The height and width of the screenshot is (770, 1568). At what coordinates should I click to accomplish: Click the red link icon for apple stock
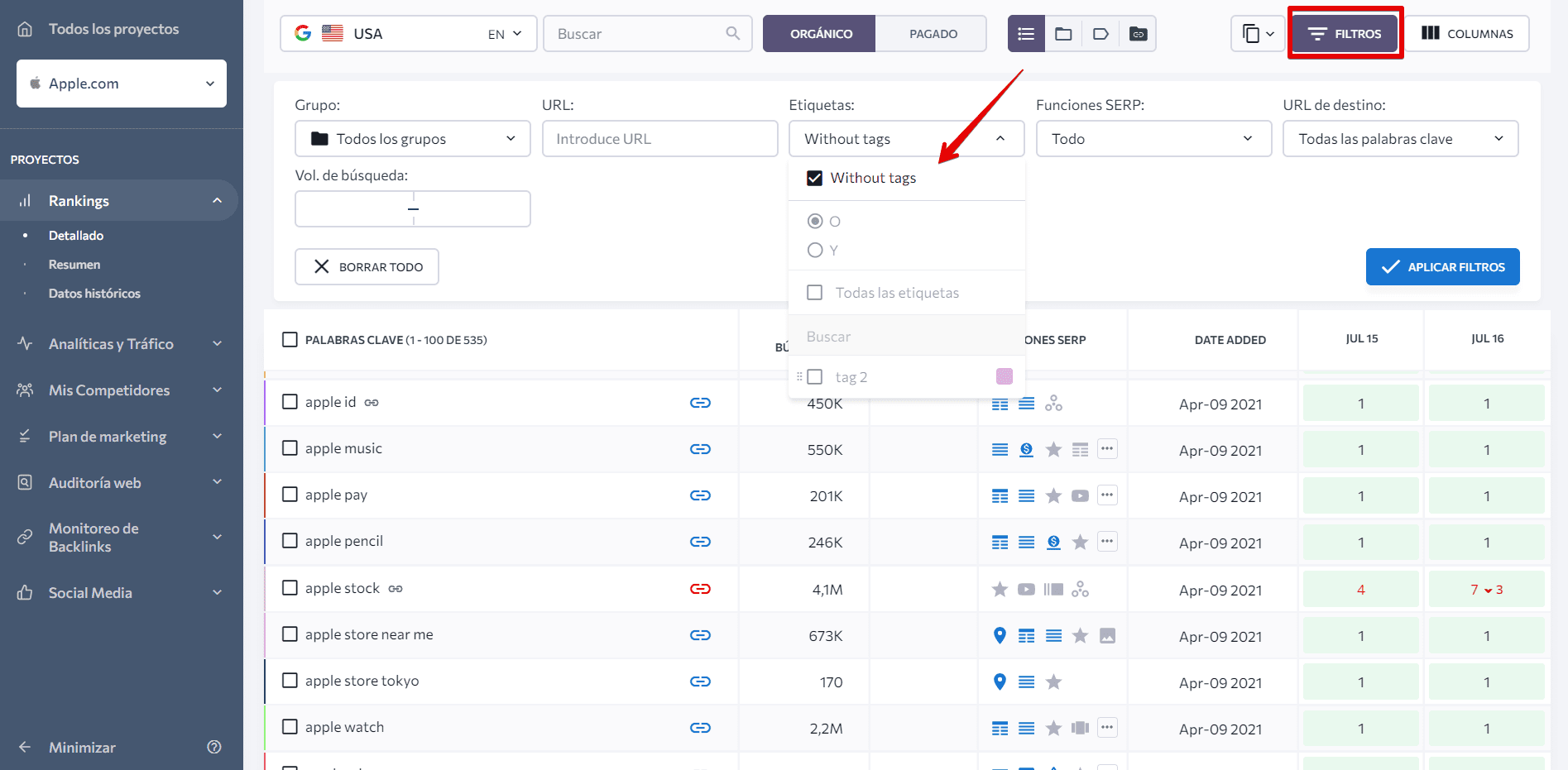point(700,589)
